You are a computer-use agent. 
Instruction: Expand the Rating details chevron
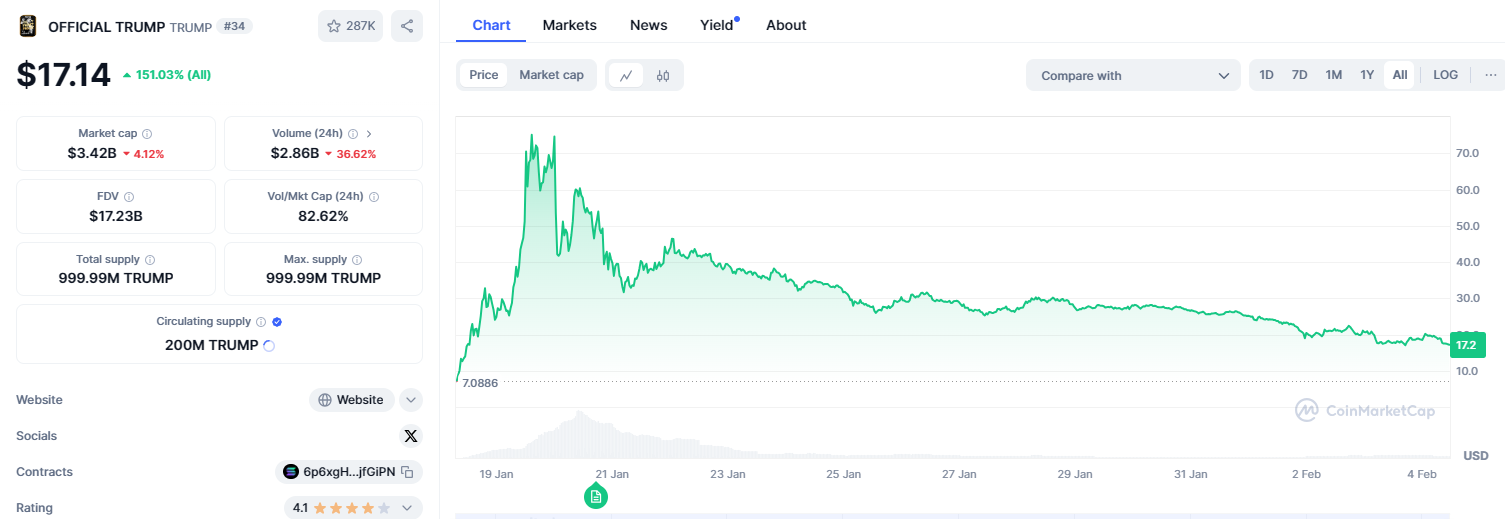407,508
